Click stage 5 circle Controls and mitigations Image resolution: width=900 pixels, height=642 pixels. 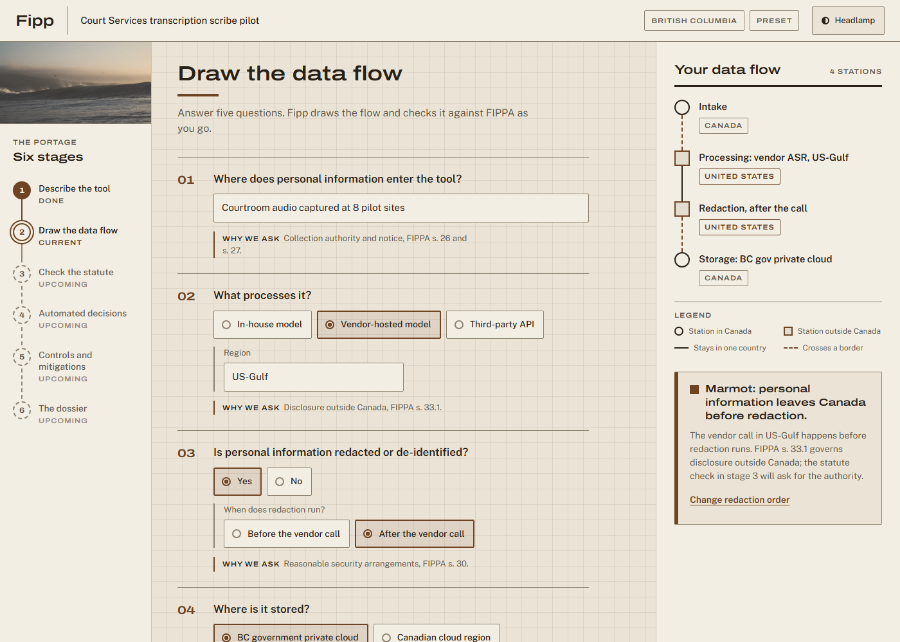click(x=22, y=357)
